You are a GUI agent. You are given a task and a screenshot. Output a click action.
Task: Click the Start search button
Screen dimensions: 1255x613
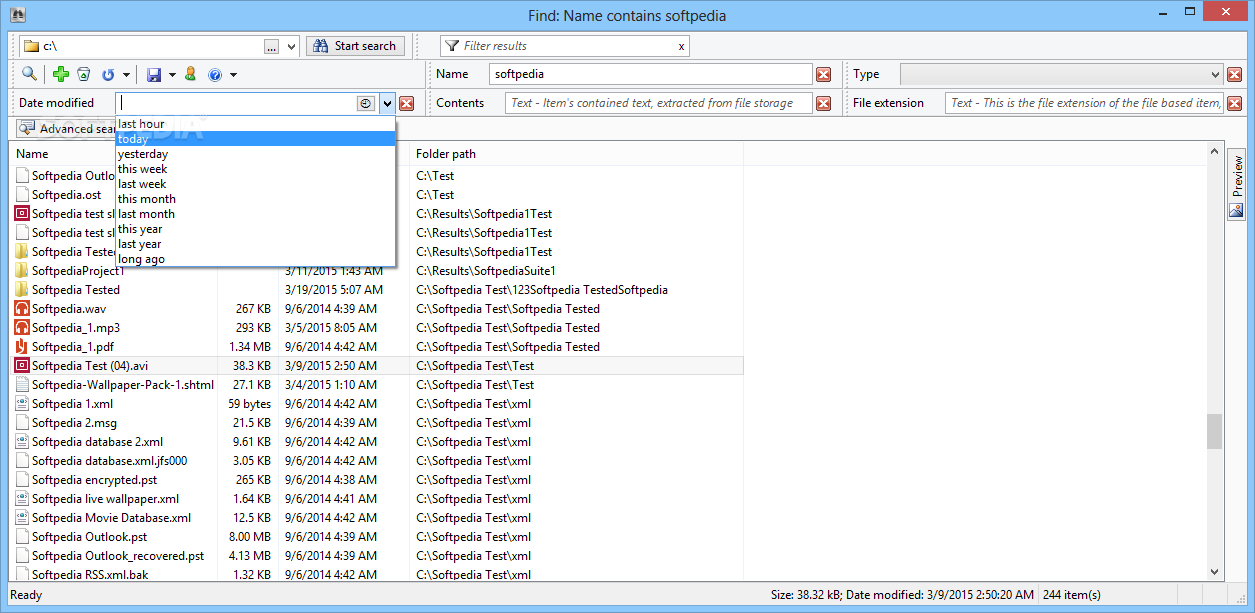[x=356, y=46]
